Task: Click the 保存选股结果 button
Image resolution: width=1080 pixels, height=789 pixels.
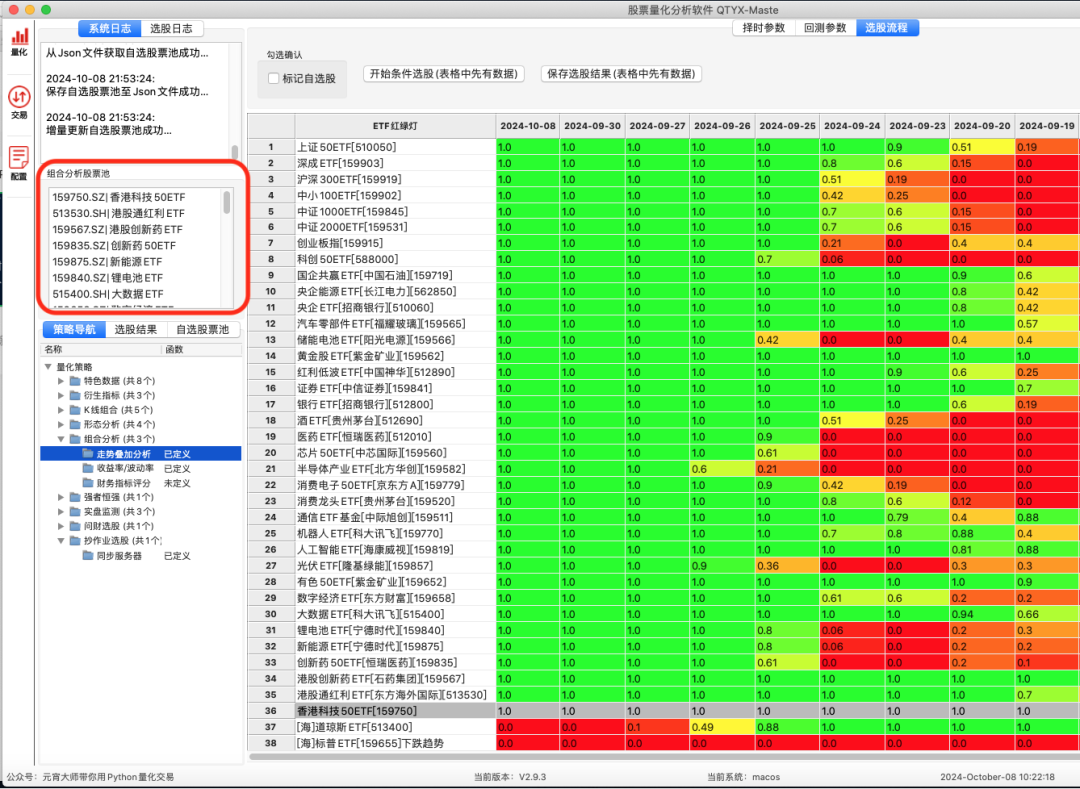Action: coord(621,74)
